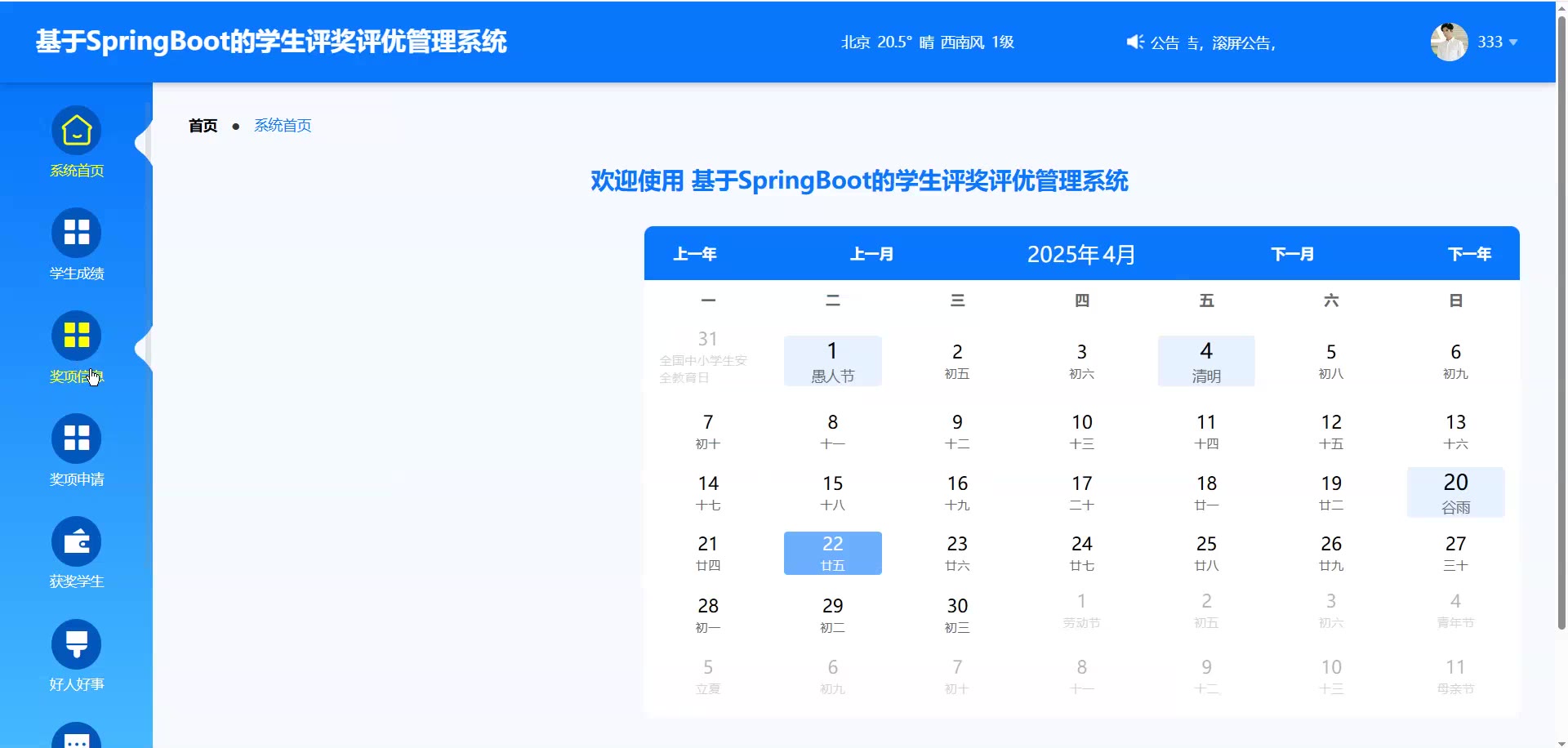Image resolution: width=1568 pixels, height=748 pixels.
Task: Select May 5 立夏 date cell
Action: pos(708,676)
